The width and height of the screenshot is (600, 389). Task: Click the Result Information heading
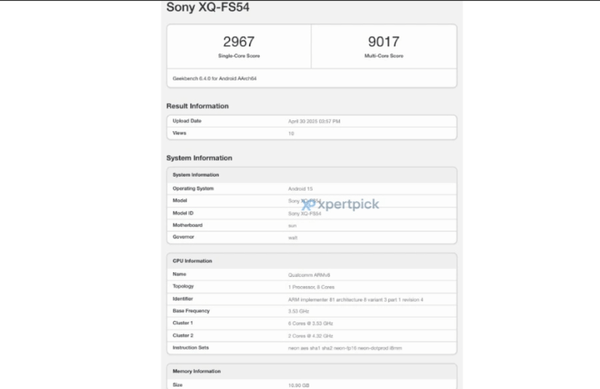(x=197, y=106)
